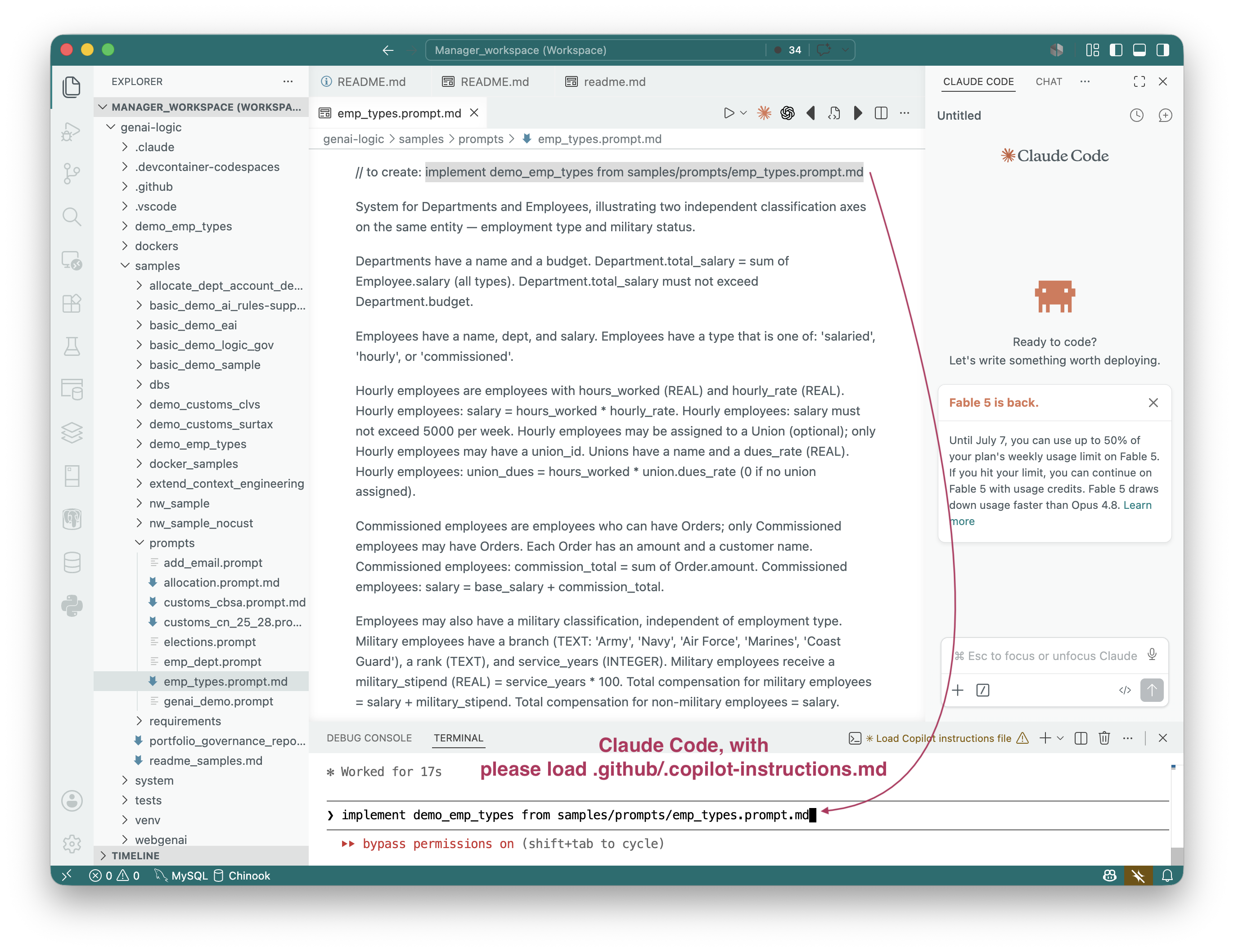Split the editor to the right
This screenshot has height=952, width=1234.
coord(881,113)
